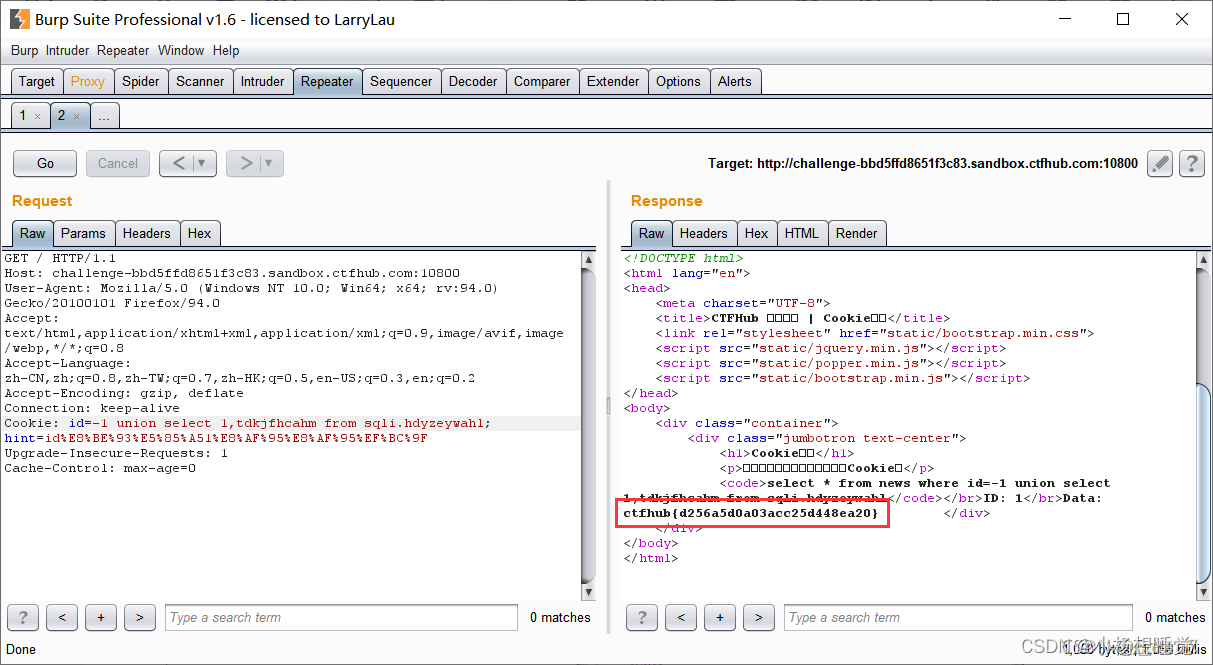Switch to the Options tab
The height and width of the screenshot is (665, 1213).
point(678,82)
